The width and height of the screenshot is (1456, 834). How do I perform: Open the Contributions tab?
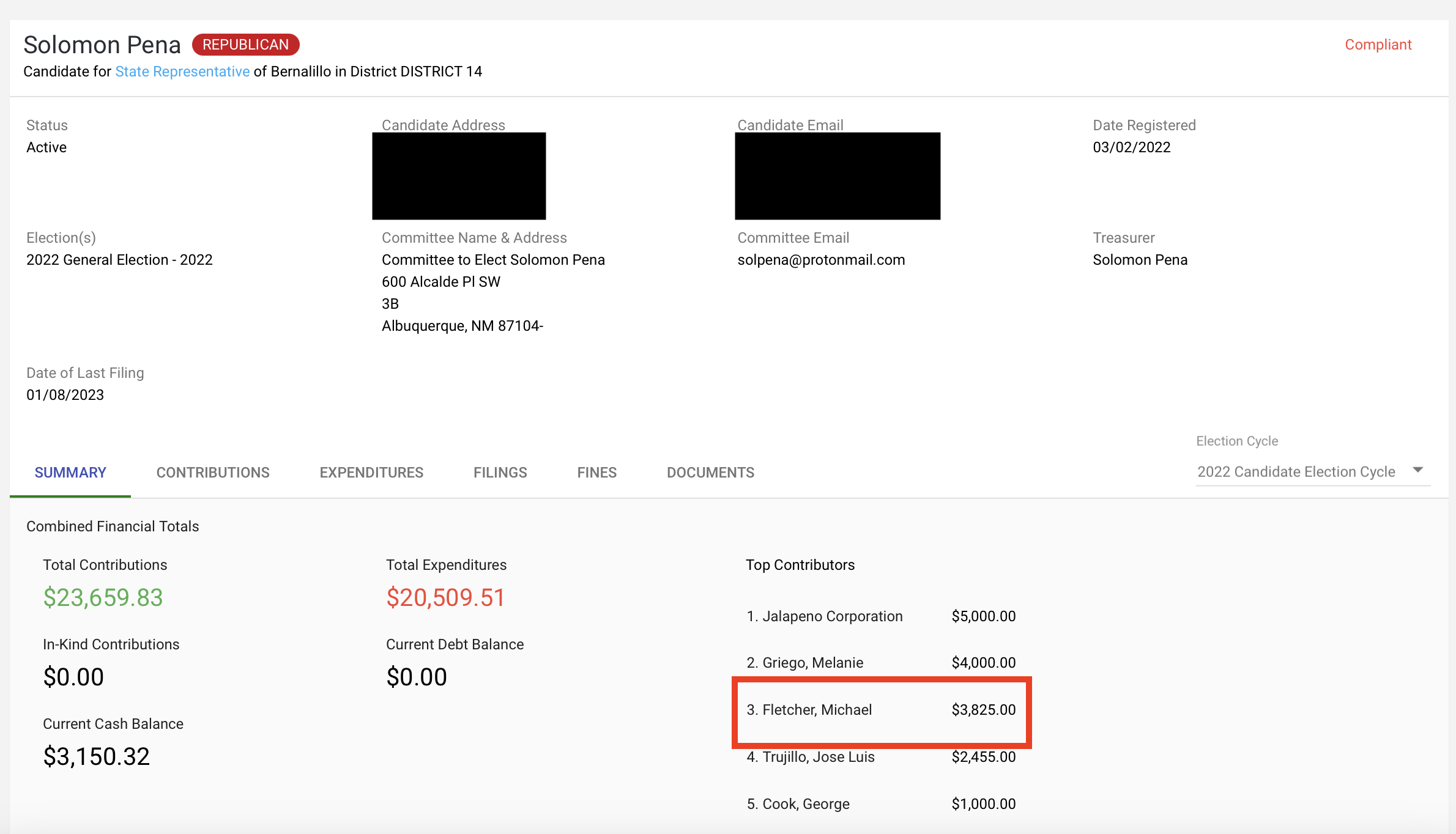[x=213, y=472]
